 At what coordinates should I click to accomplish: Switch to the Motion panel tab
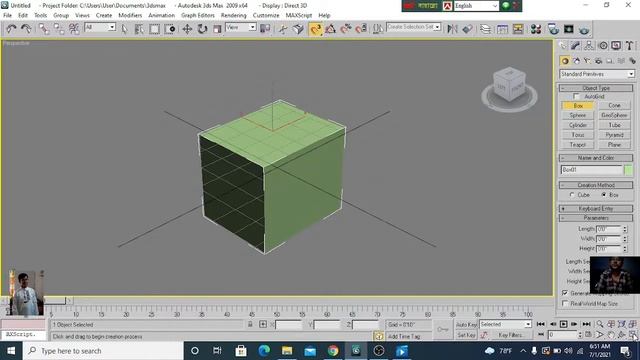coord(603,46)
